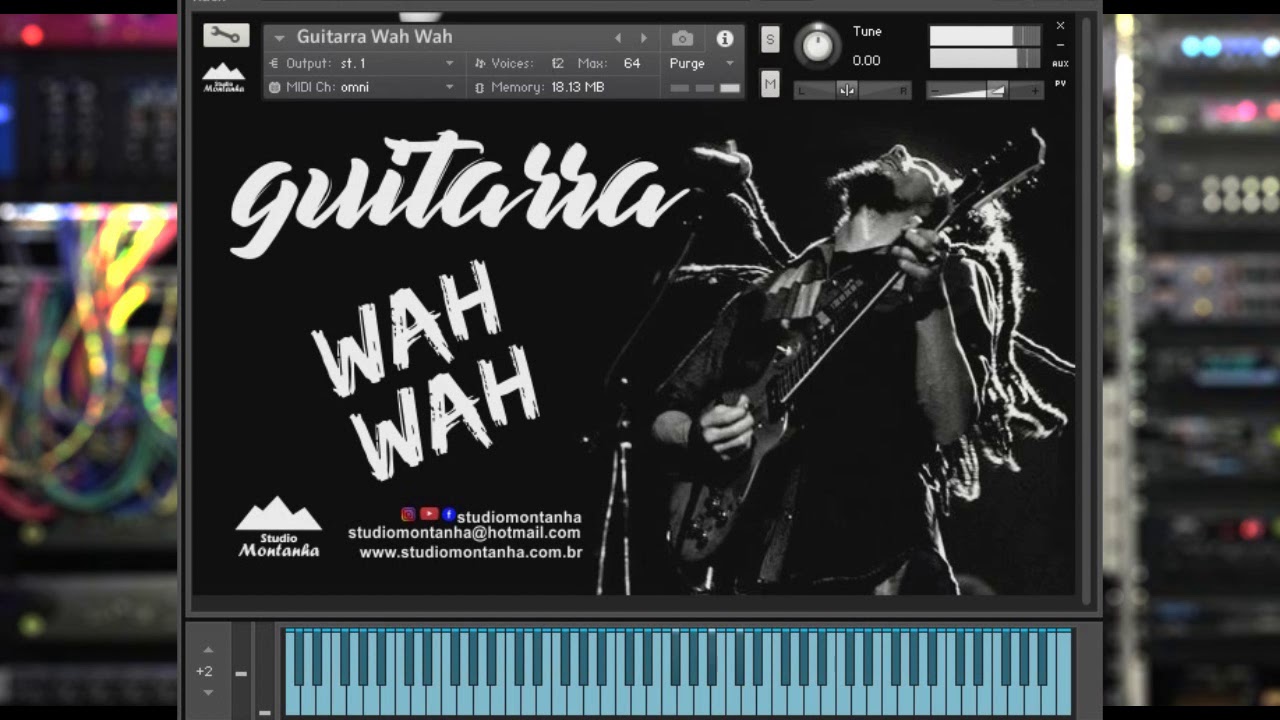Click the Max voices value 64
Image resolution: width=1280 pixels, height=720 pixels.
pyautogui.click(x=632, y=63)
